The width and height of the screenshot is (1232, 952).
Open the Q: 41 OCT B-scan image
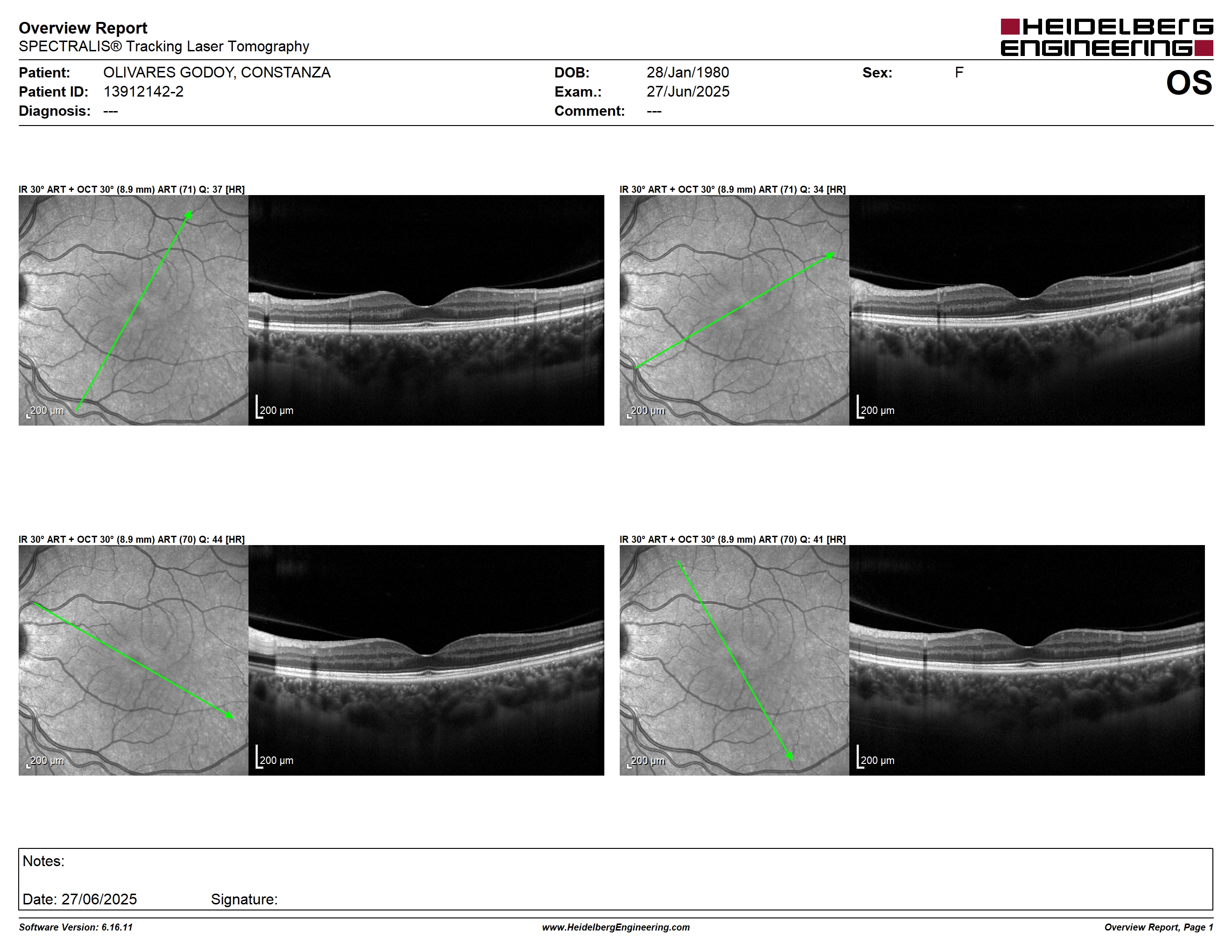(1027, 660)
